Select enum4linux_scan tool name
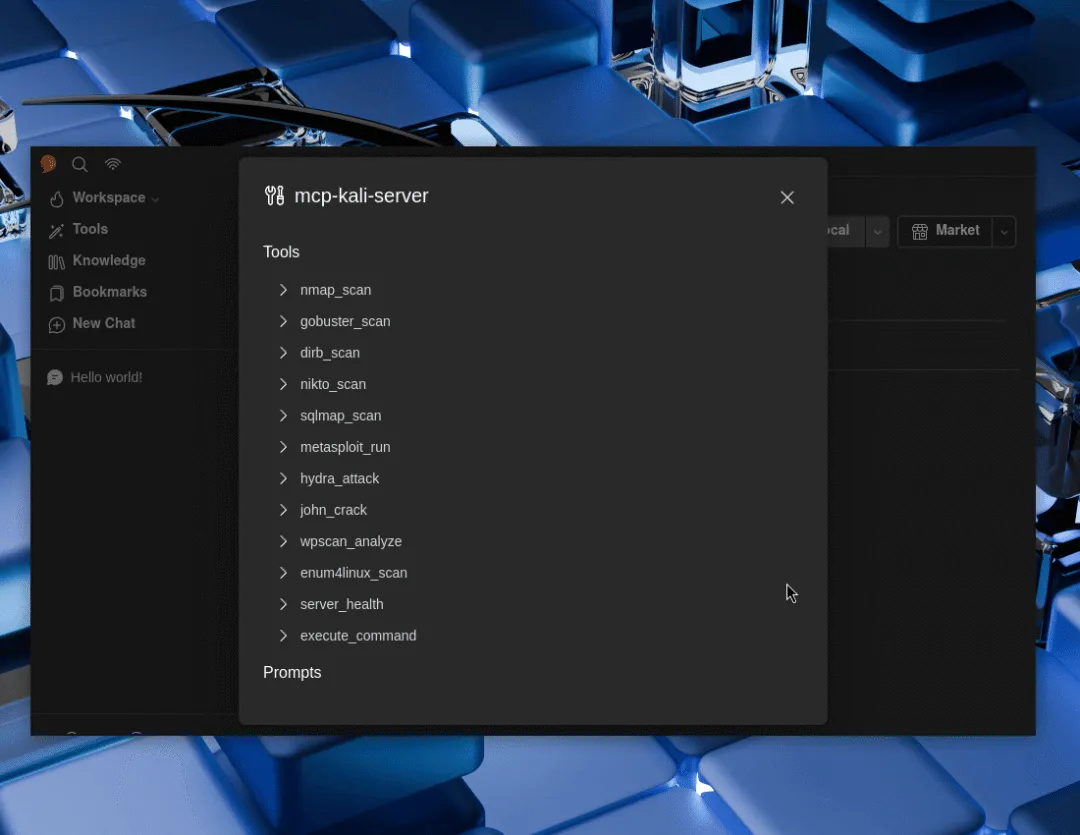This screenshot has height=835, width=1080. pyautogui.click(x=353, y=573)
